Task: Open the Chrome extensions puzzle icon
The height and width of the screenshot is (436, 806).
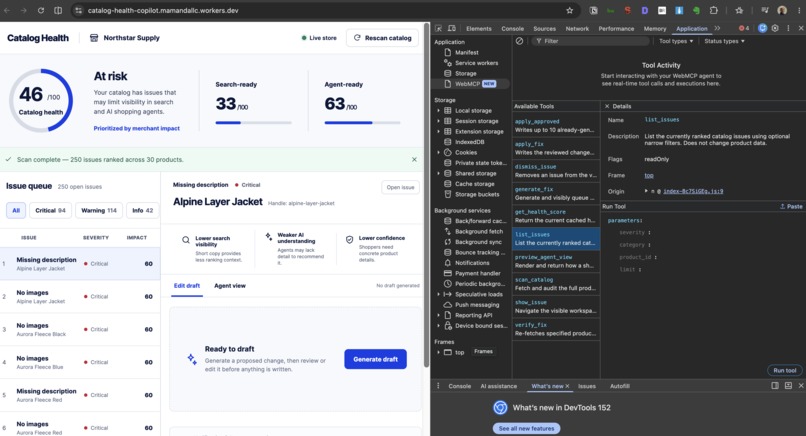Action: tap(714, 10)
